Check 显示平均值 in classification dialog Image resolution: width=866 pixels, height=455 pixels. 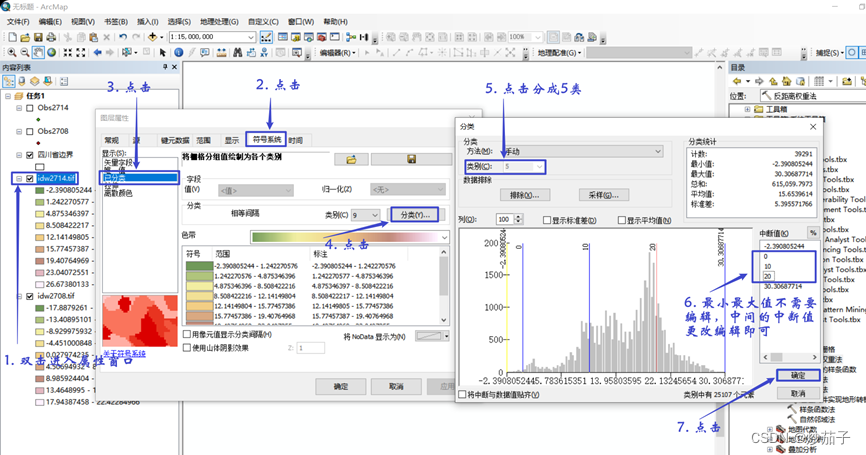pos(621,220)
